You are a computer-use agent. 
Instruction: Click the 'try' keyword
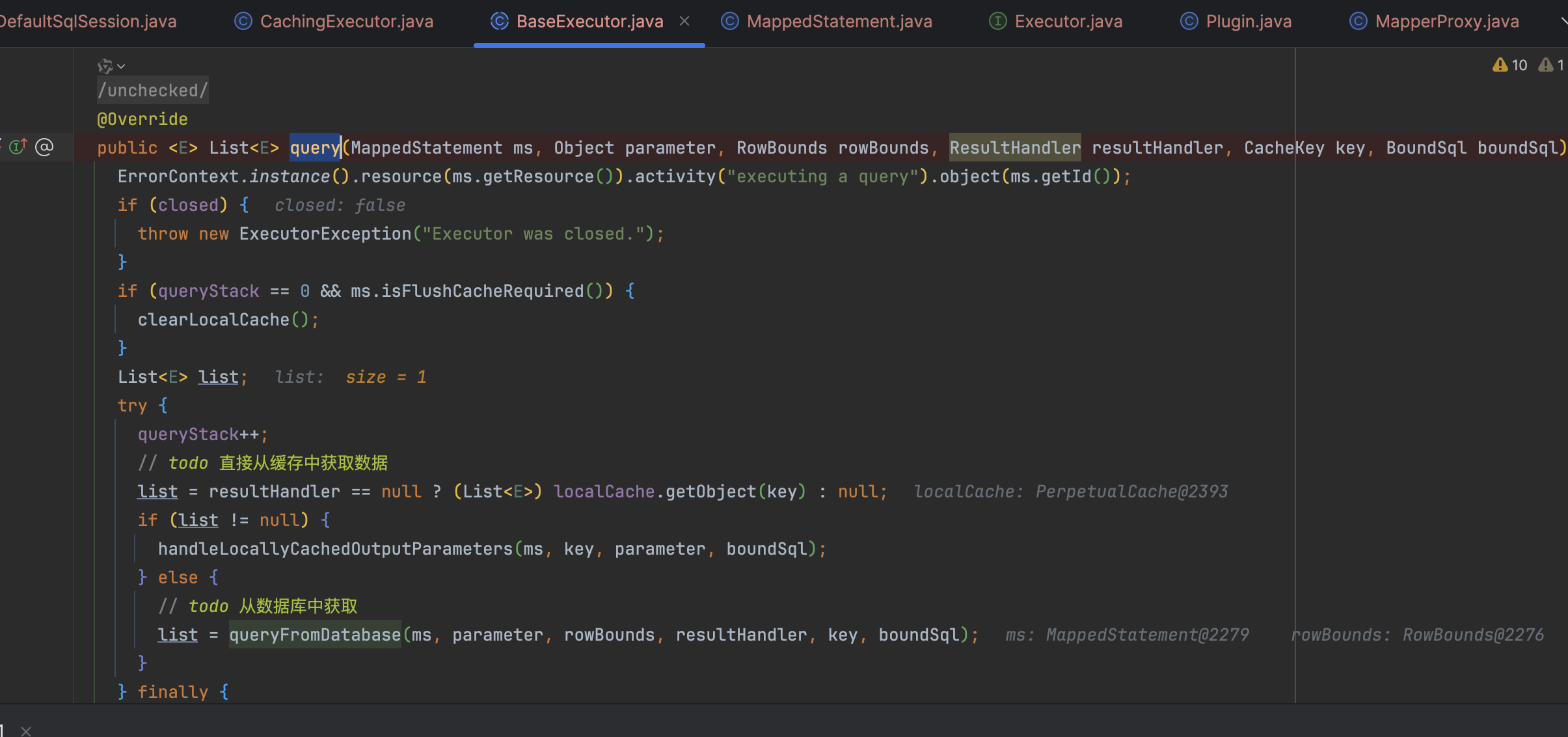132,406
